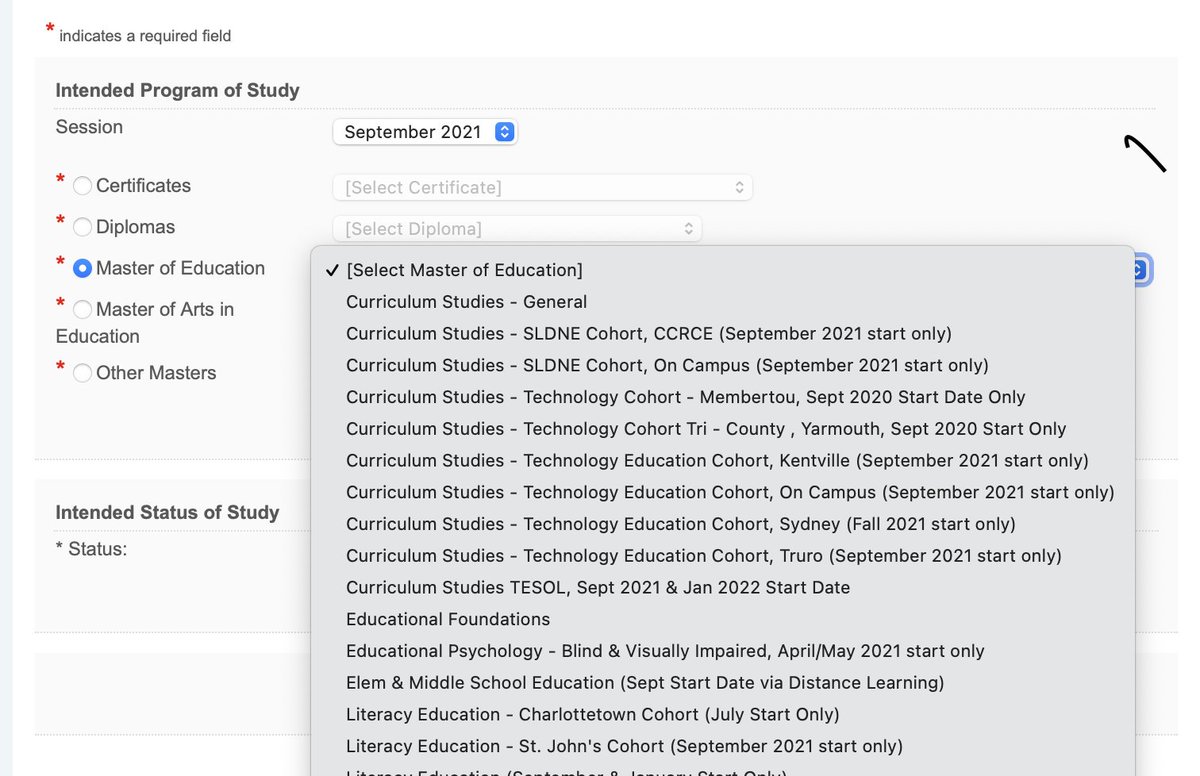Open the Select Diploma dropdown
The width and height of the screenshot is (1200, 776).
(x=517, y=229)
